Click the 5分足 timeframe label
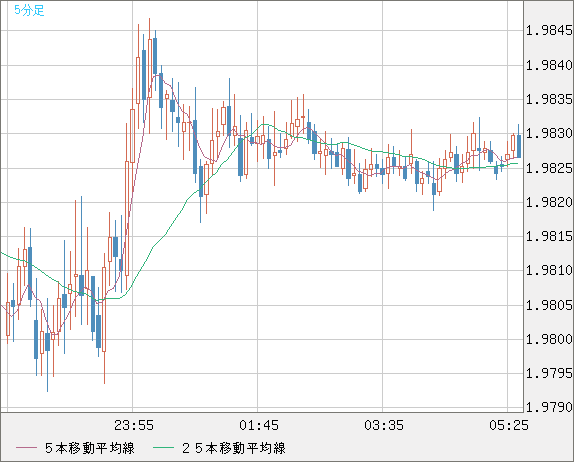 point(29,10)
